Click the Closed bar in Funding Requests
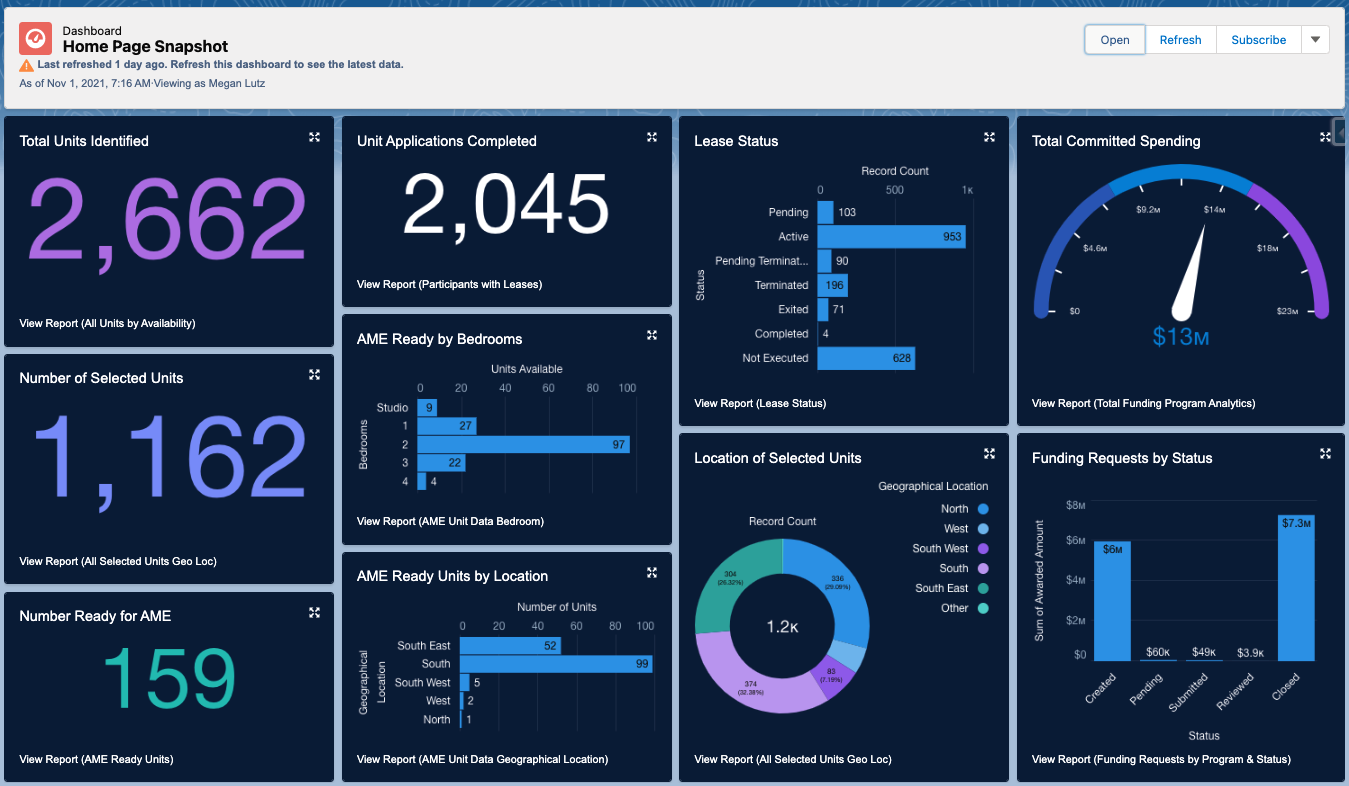Image resolution: width=1349 pixels, height=786 pixels. click(1296, 588)
